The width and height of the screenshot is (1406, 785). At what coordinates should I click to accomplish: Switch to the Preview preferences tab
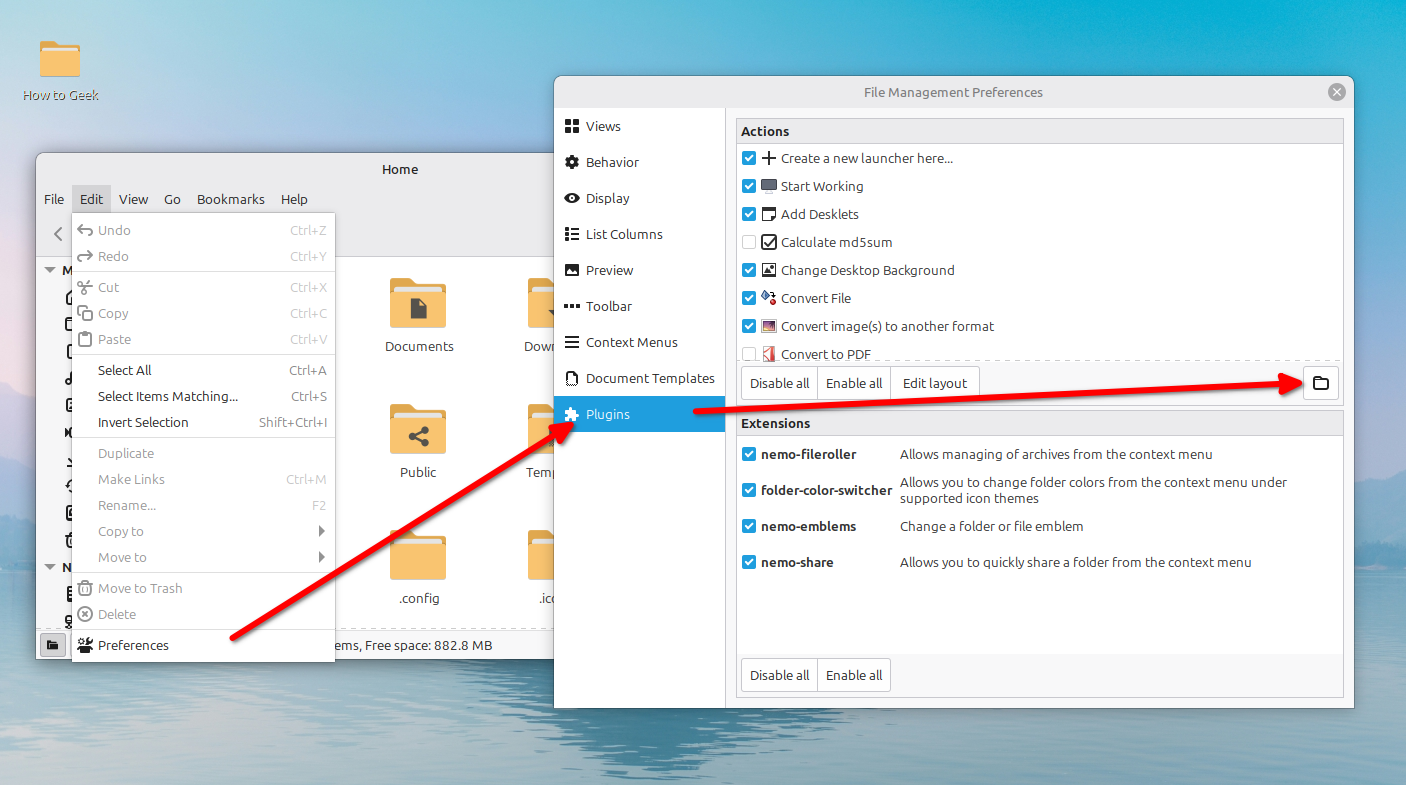point(639,270)
